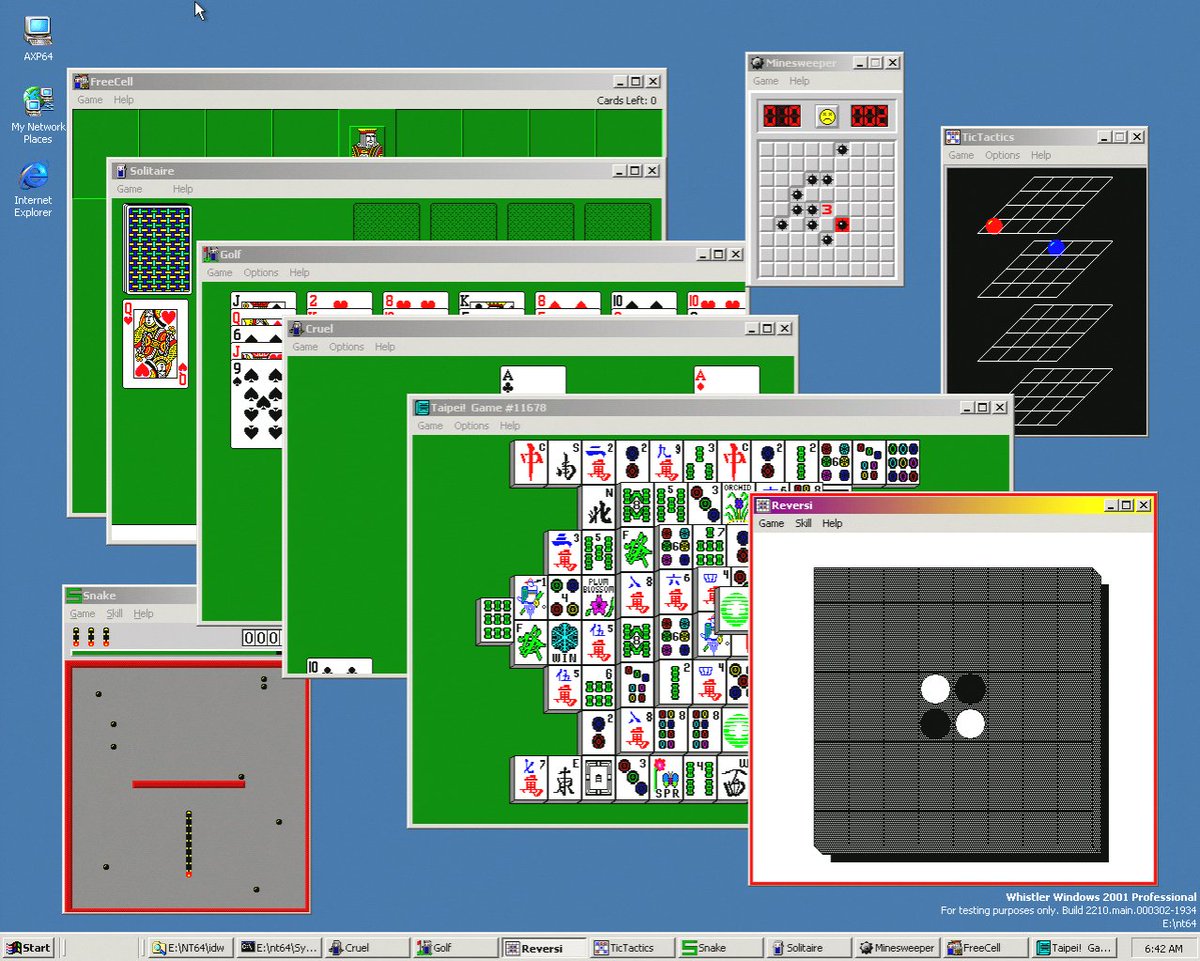Click the upper-right black disc in Reversi
Image resolution: width=1200 pixels, height=961 pixels.
click(x=970, y=689)
